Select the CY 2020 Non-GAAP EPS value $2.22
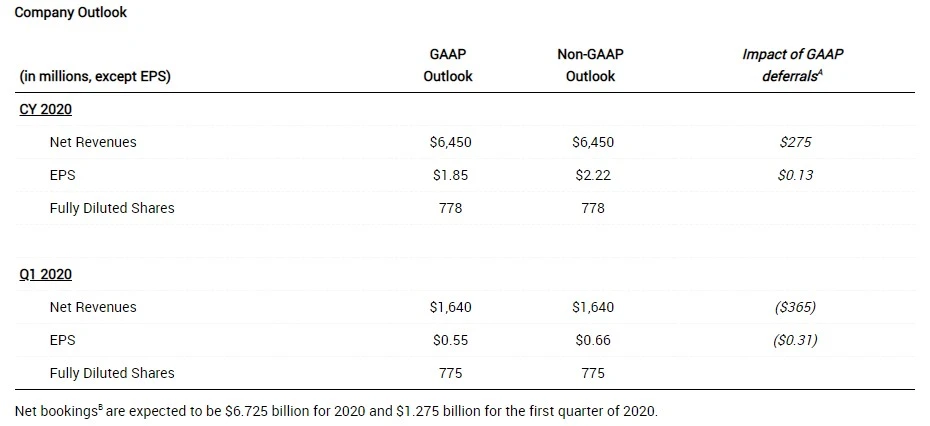This screenshot has height=426, width=930. click(593, 175)
